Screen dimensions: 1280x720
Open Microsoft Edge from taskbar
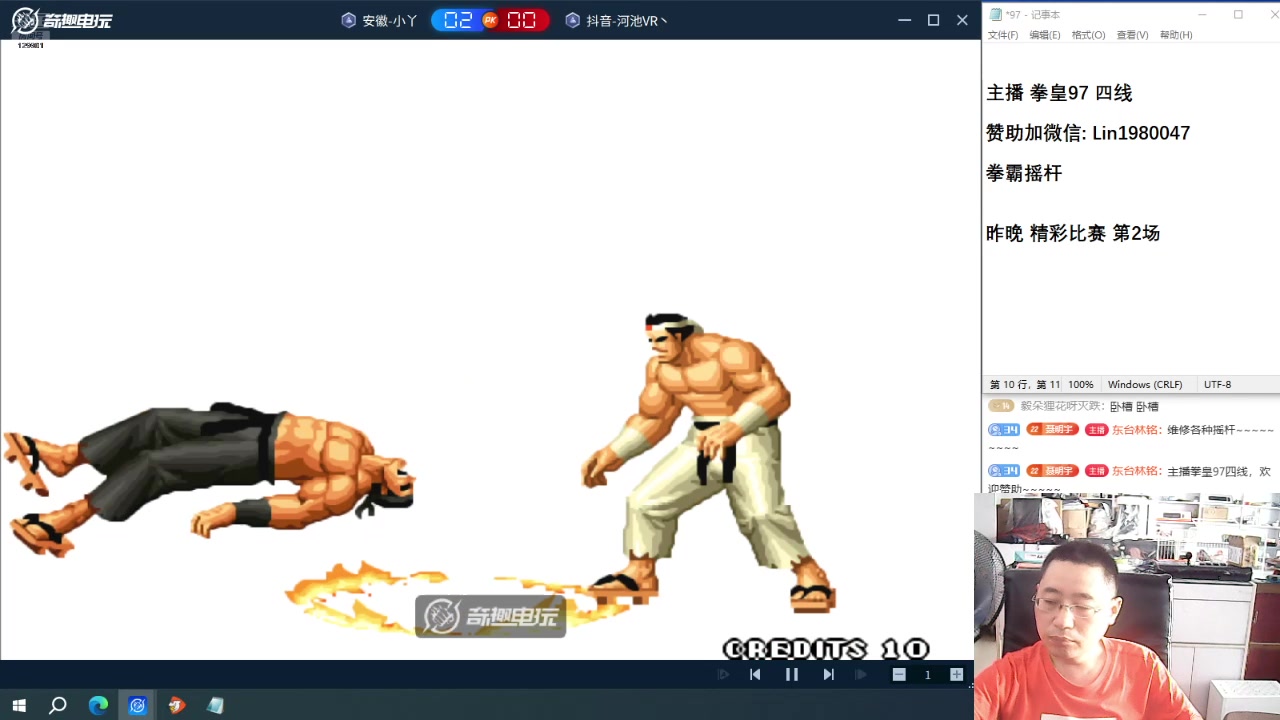[98, 705]
